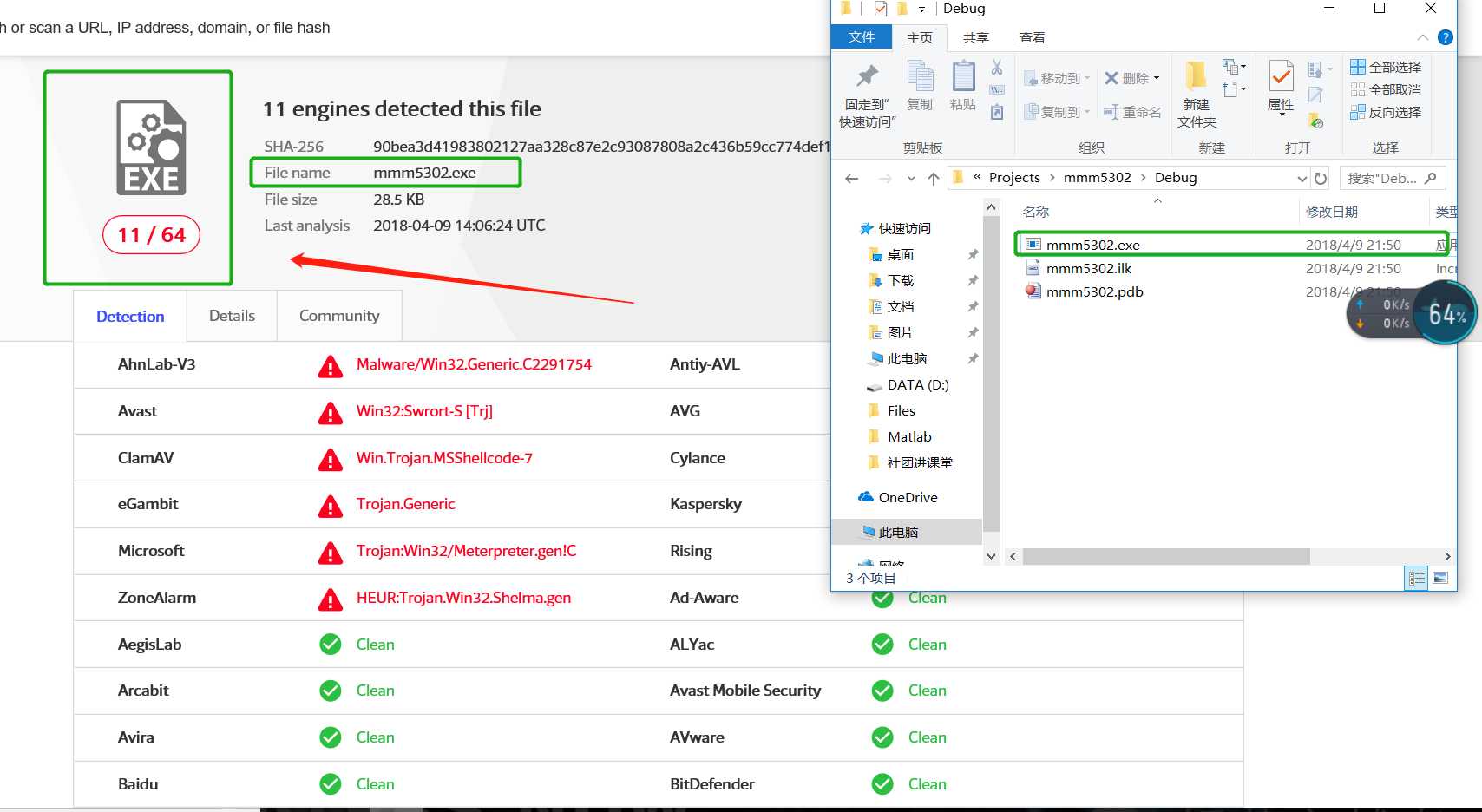Screen dimensions: 1482x812
Task: Create a new folder with 新建文件夹
Action: point(1197,95)
